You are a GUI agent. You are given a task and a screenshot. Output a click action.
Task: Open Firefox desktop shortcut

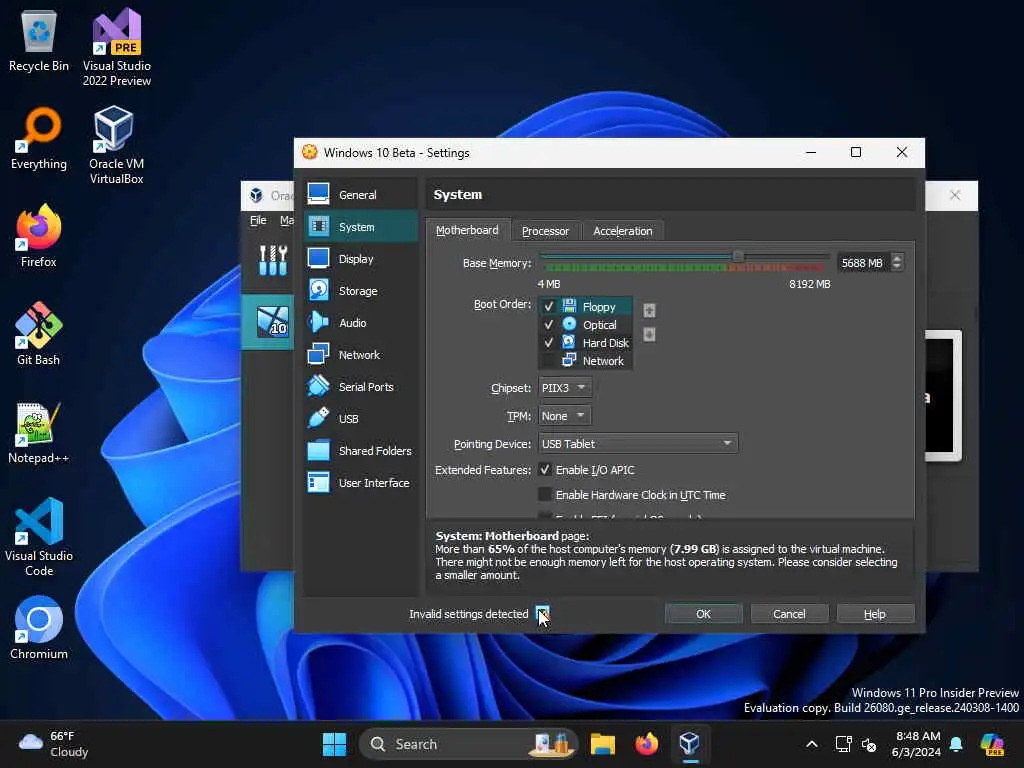39,236
